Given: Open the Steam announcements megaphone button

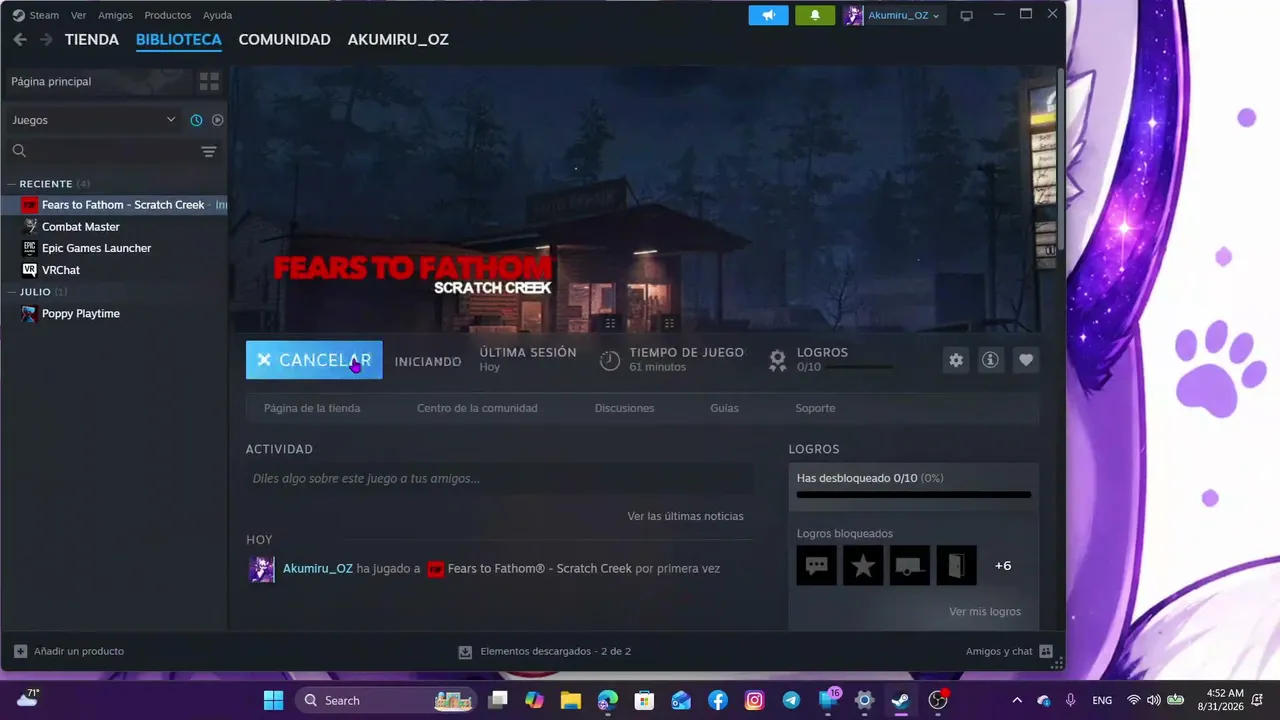Looking at the screenshot, I should (768, 15).
